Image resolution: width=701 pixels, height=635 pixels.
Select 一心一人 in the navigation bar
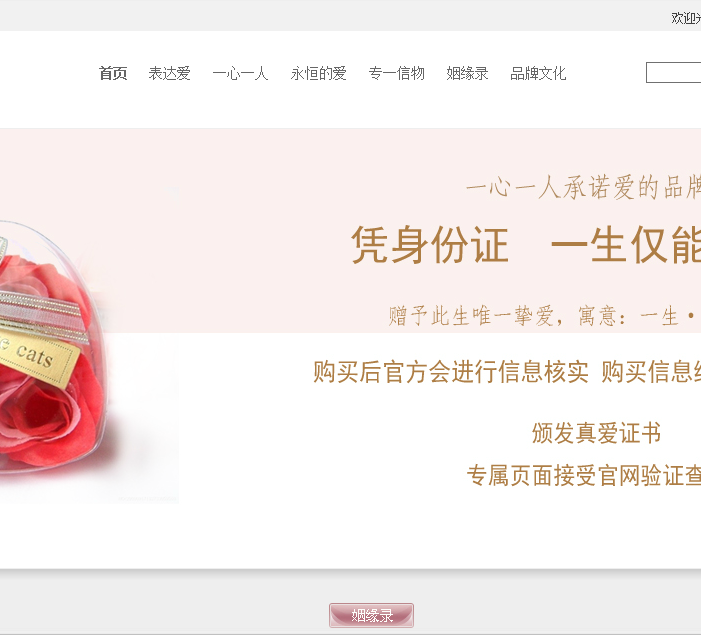pos(241,73)
